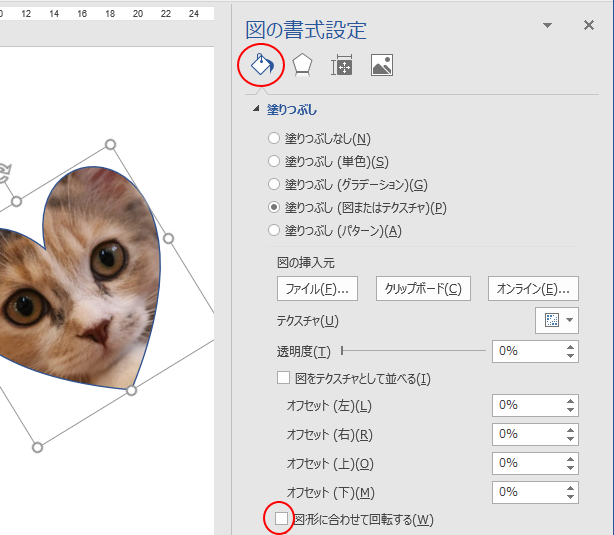The image size is (614, 535).
Task: Decrease オフセット (右) with down arrow
Action: pyautogui.click(x=570, y=439)
